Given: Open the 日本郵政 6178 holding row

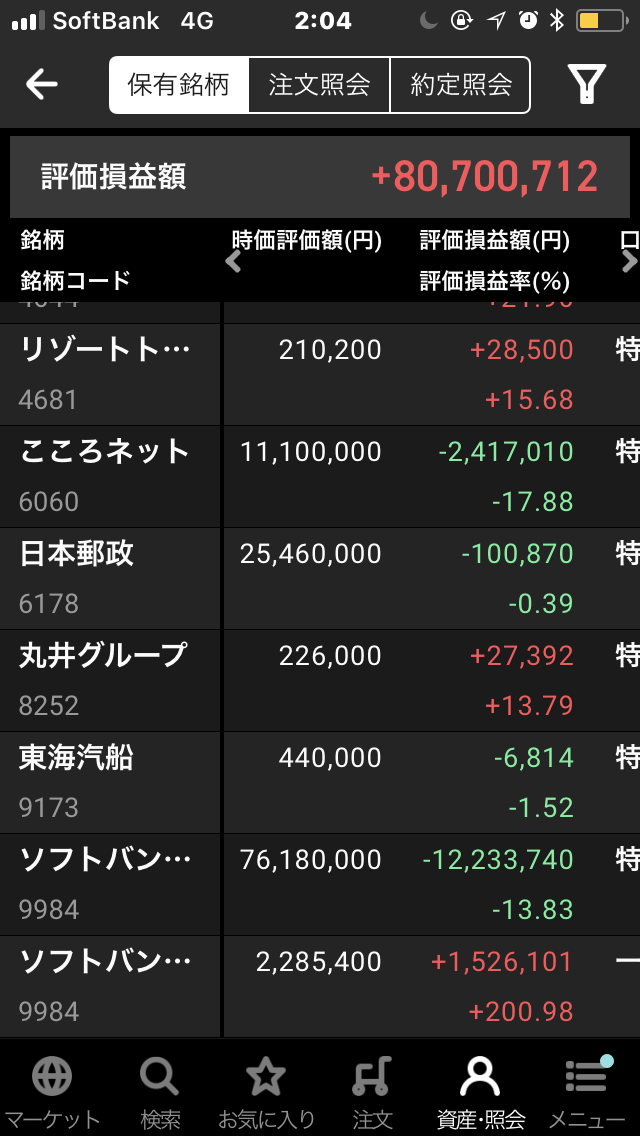Looking at the screenshot, I should 320,579.
